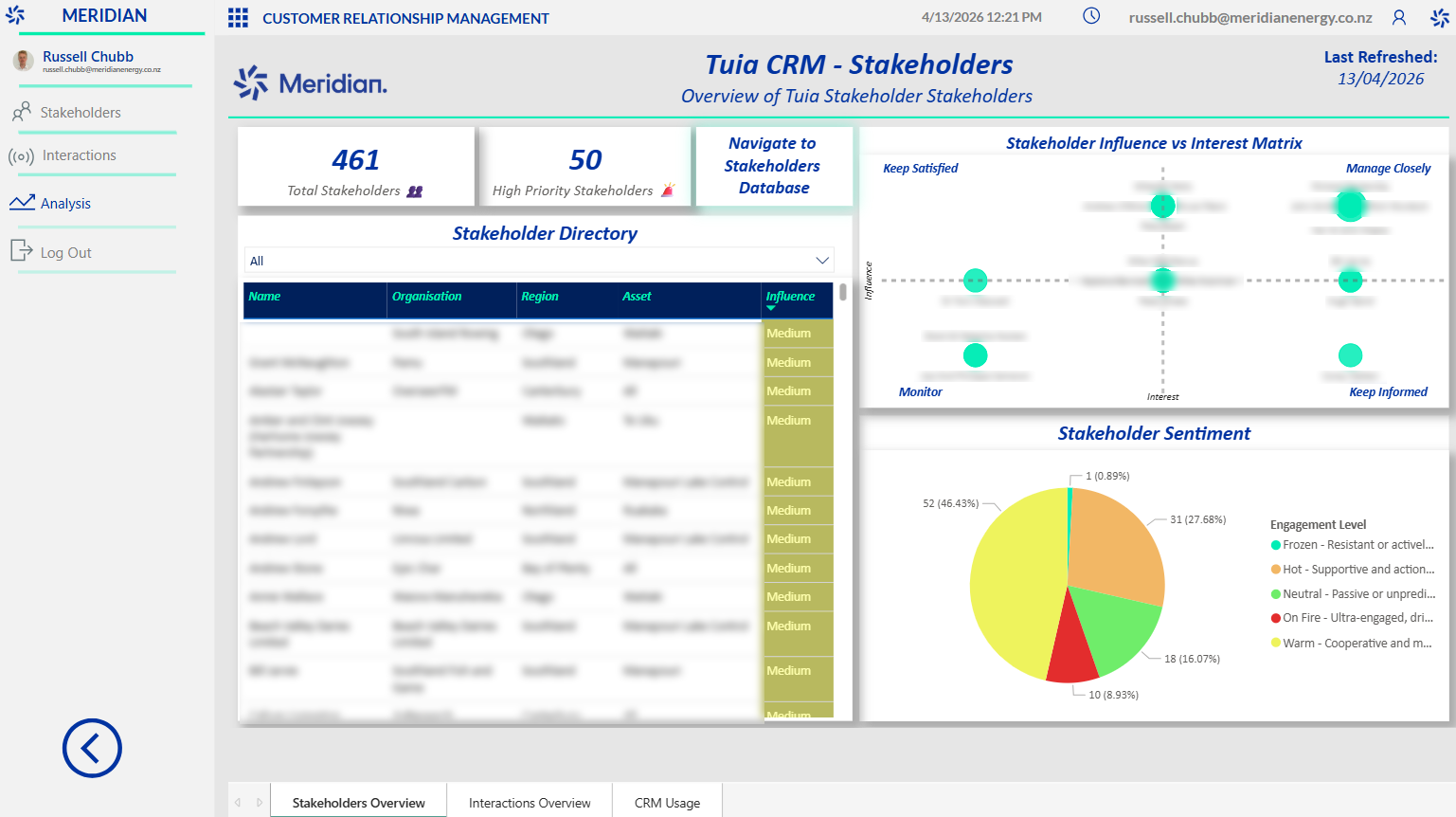Open Analysis via the chart icon

(22, 203)
